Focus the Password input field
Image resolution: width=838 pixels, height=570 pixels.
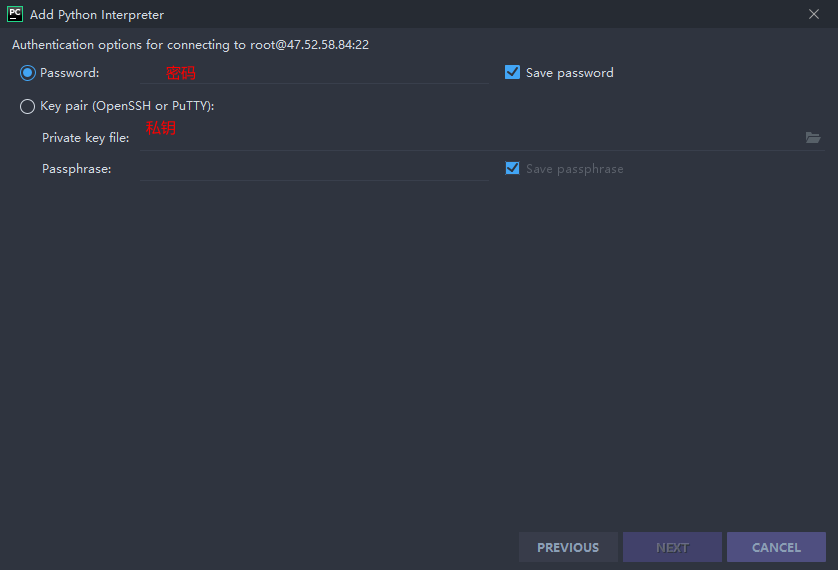coord(314,73)
